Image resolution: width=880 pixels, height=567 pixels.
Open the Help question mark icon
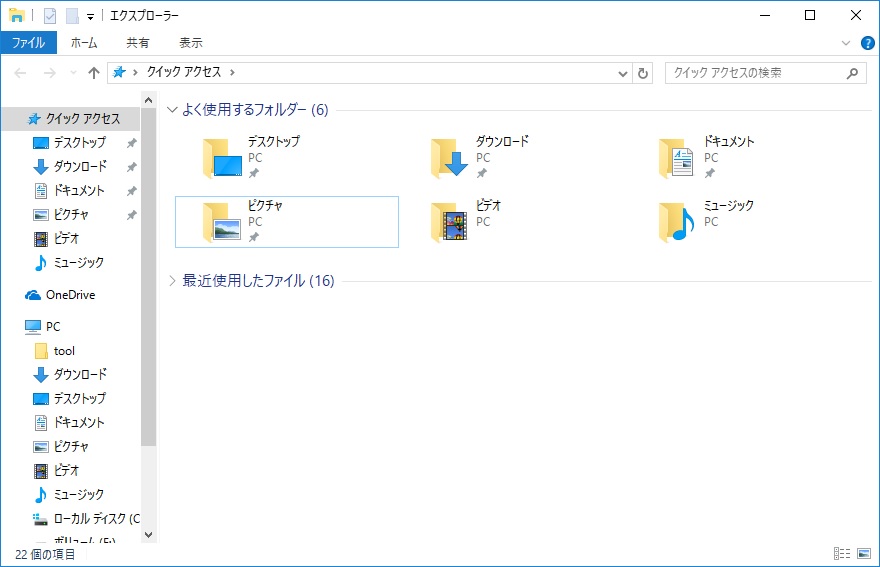pyautogui.click(x=865, y=43)
